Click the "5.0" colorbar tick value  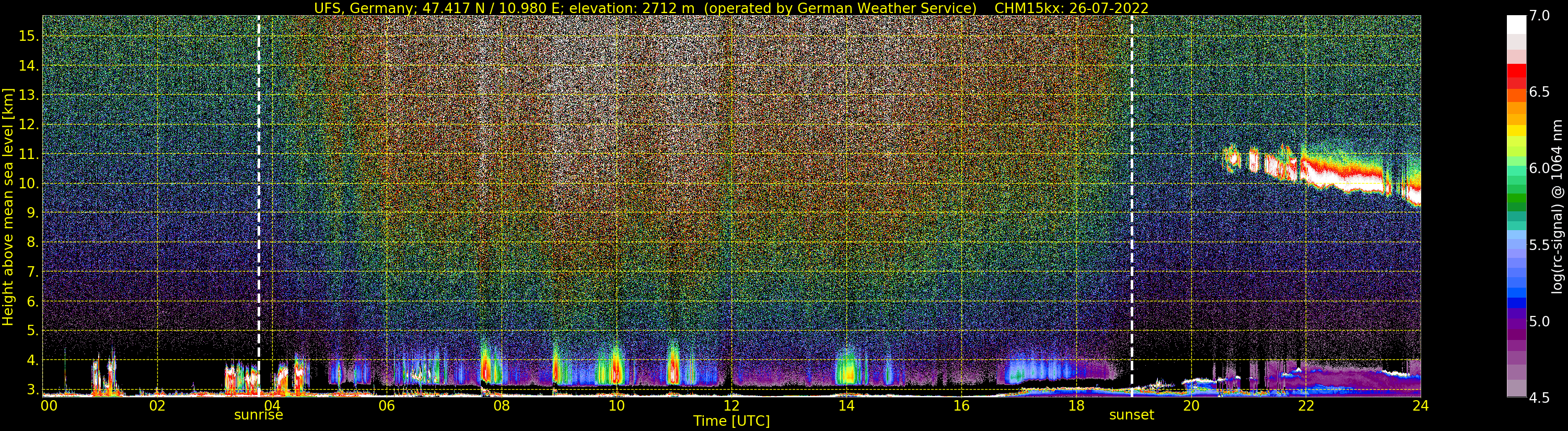tap(1539, 321)
